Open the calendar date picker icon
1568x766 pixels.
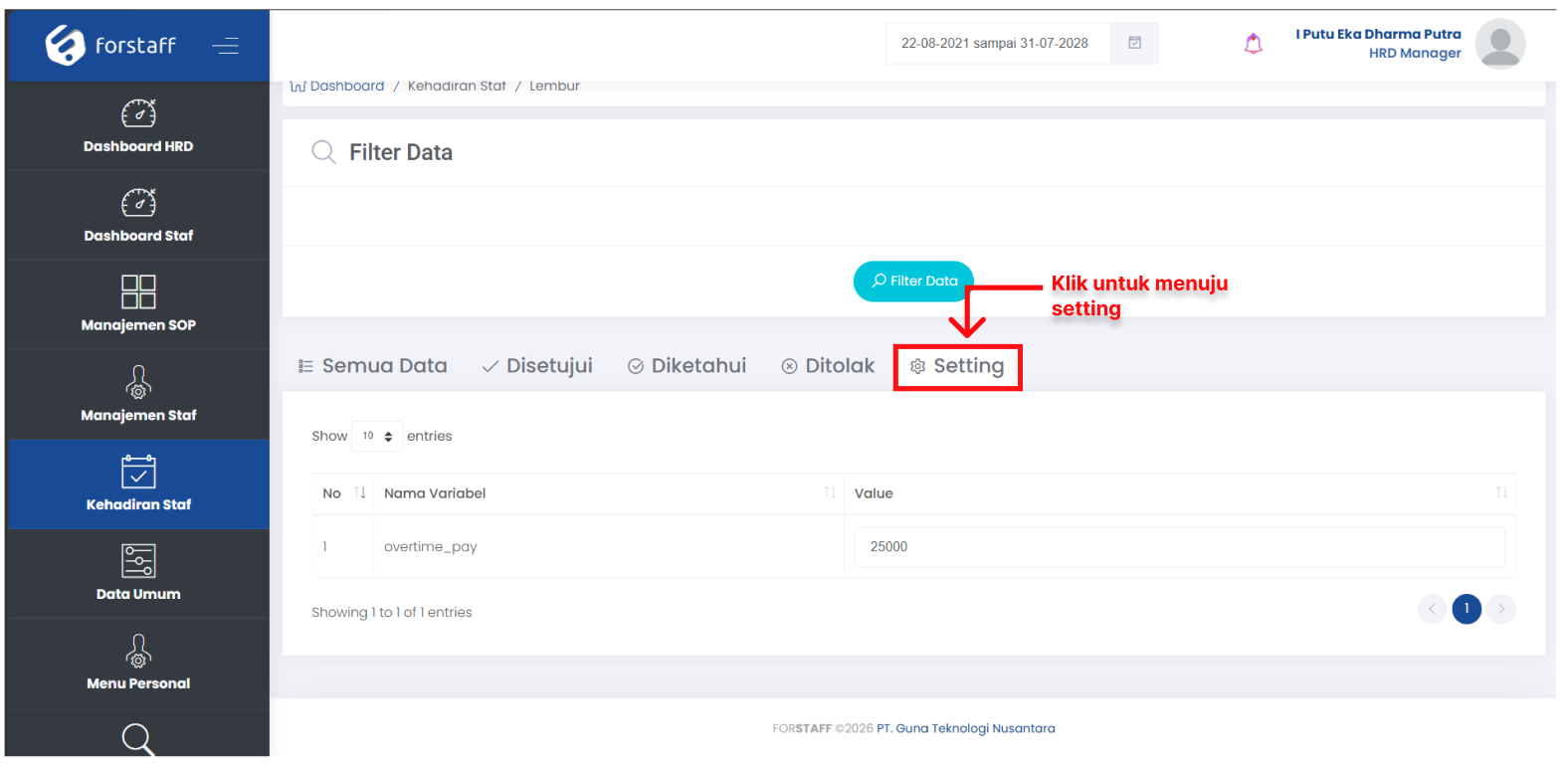[1134, 43]
